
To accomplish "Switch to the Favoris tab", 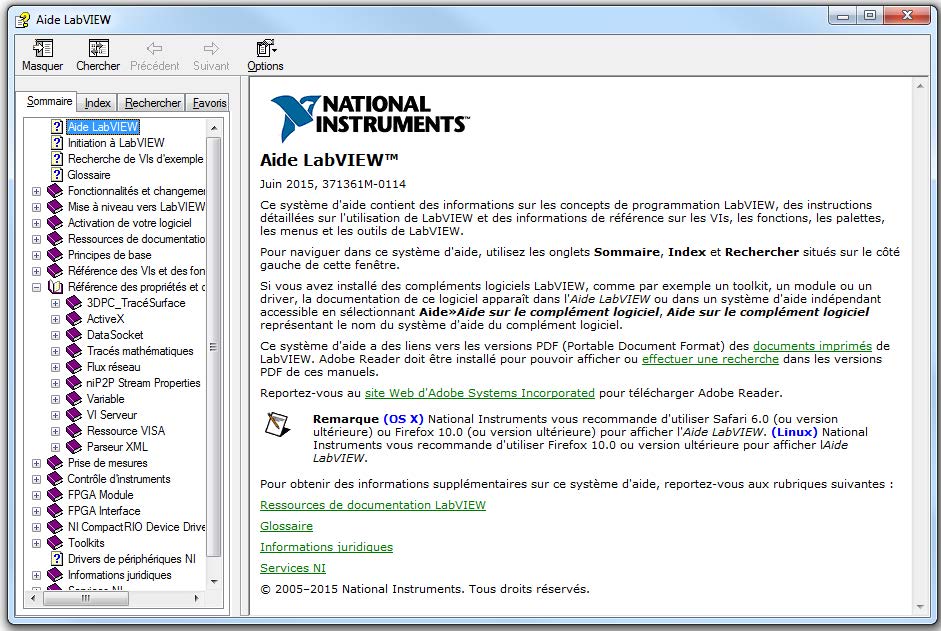I will click(208, 103).
